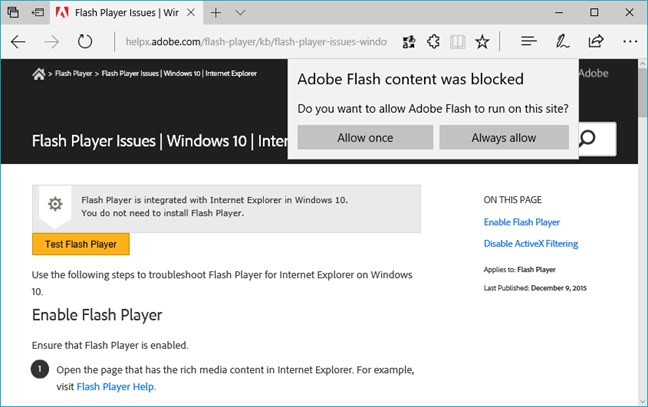Refresh the current page
This screenshot has width=648, height=407.
click(x=85, y=42)
